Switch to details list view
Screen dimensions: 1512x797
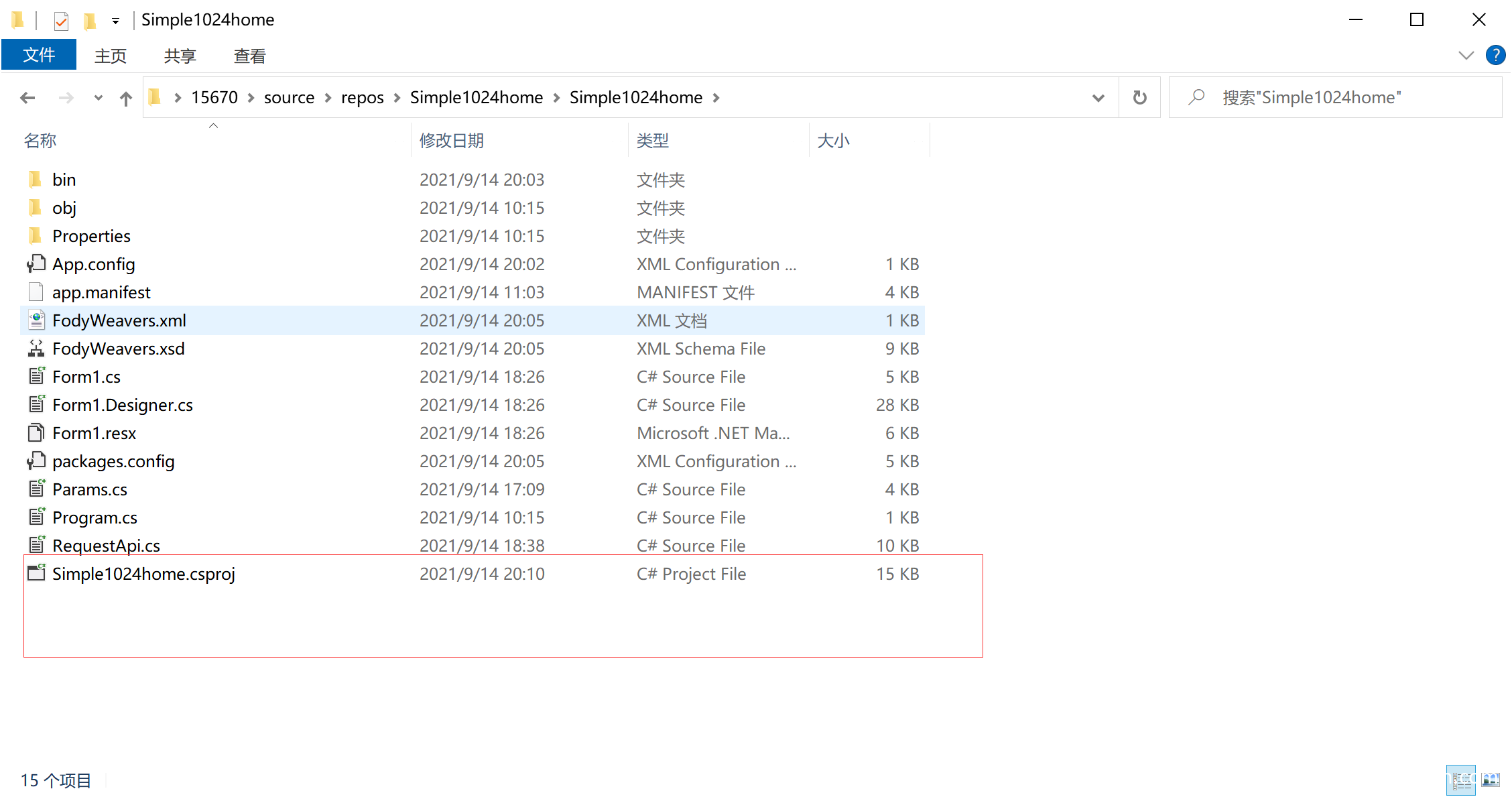pyautogui.click(x=1461, y=780)
